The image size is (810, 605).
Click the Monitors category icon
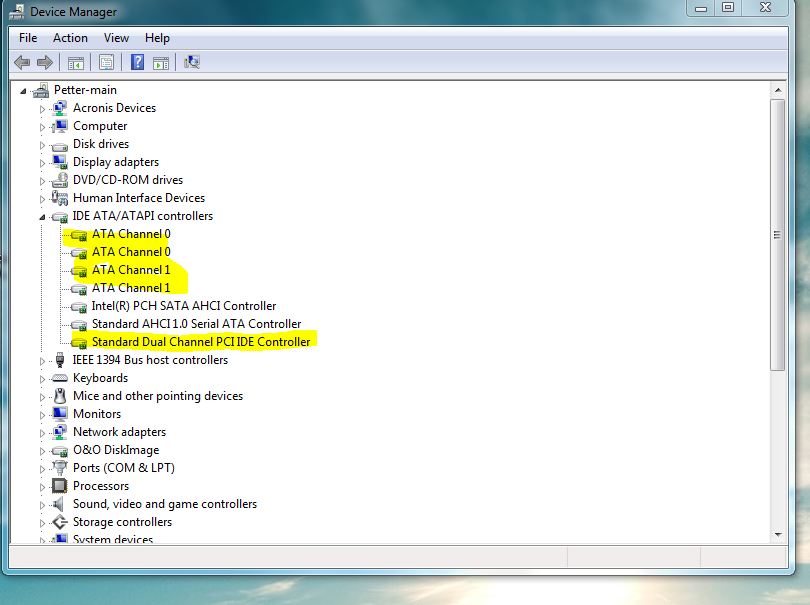click(60, 413)
